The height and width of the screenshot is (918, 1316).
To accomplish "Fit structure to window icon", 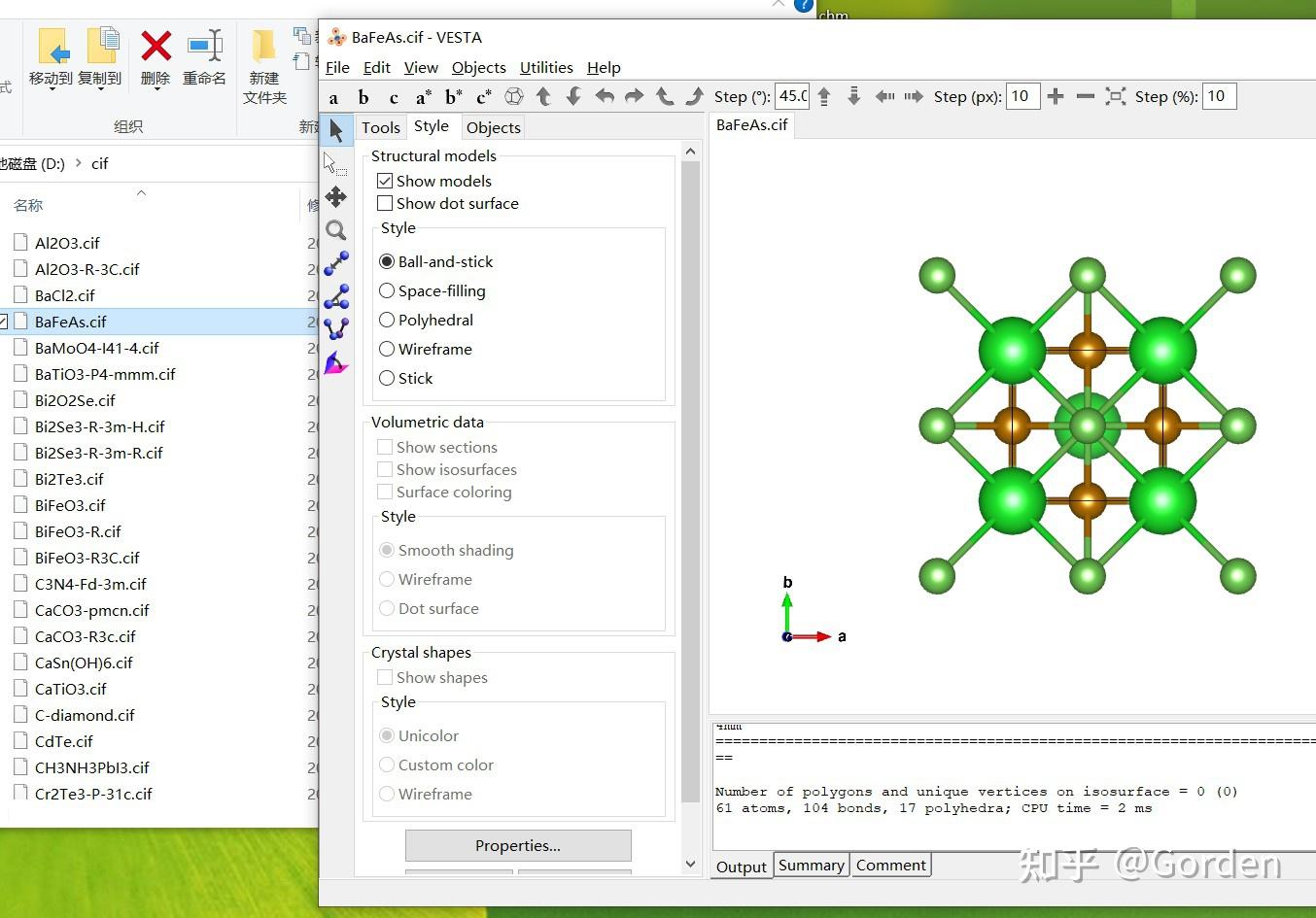I will [x=1116, y=96].
